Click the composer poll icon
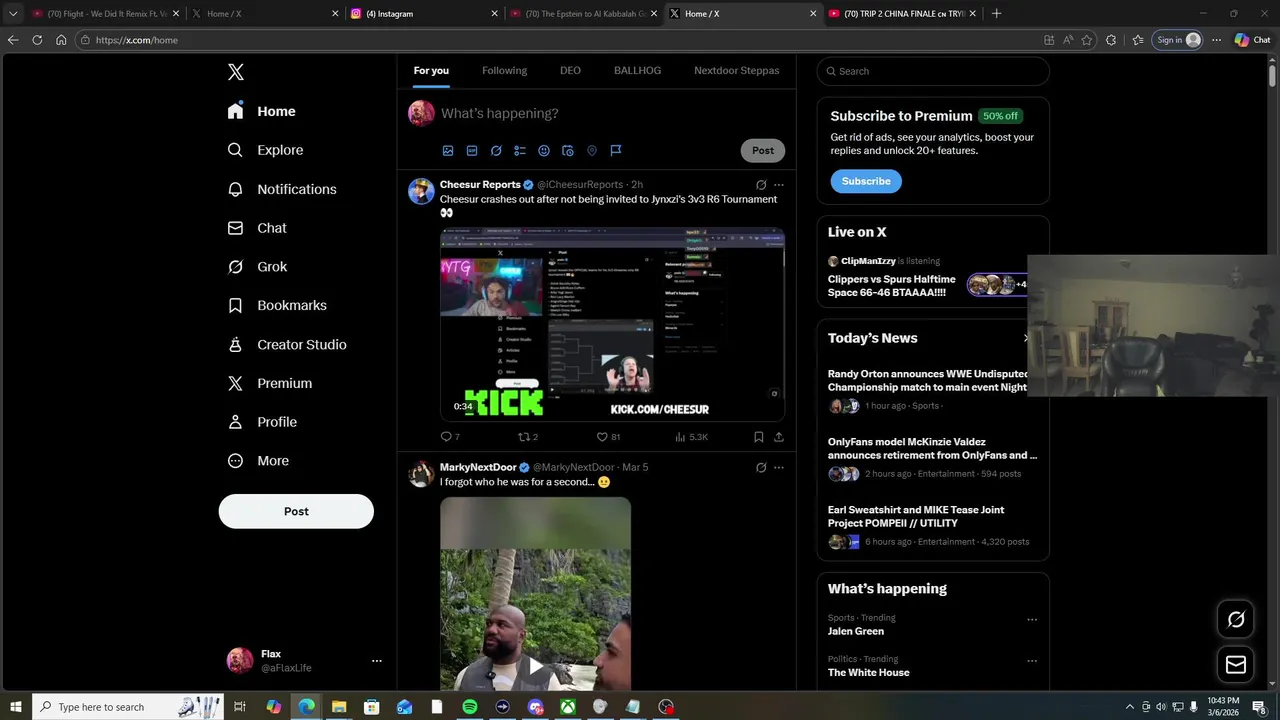This screenshot has width=1280, height=720. [x=520, y=151]
